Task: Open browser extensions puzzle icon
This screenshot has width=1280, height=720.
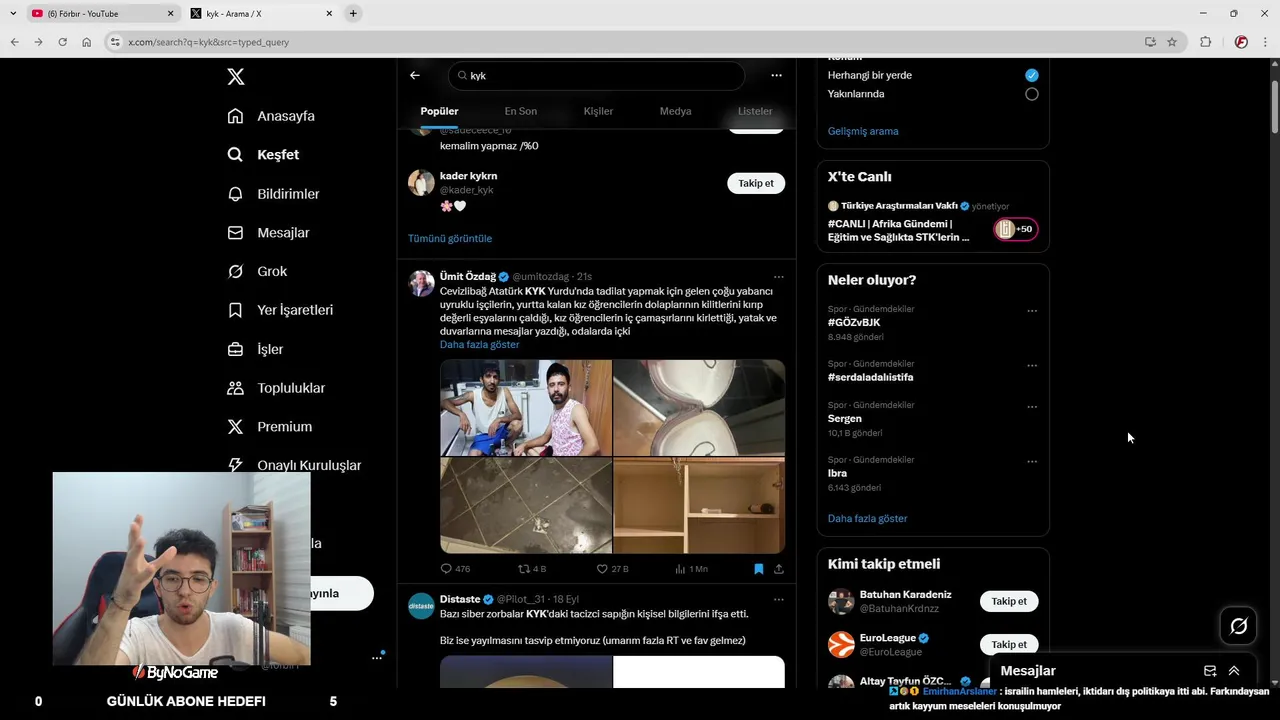Action: point(1205,42)
